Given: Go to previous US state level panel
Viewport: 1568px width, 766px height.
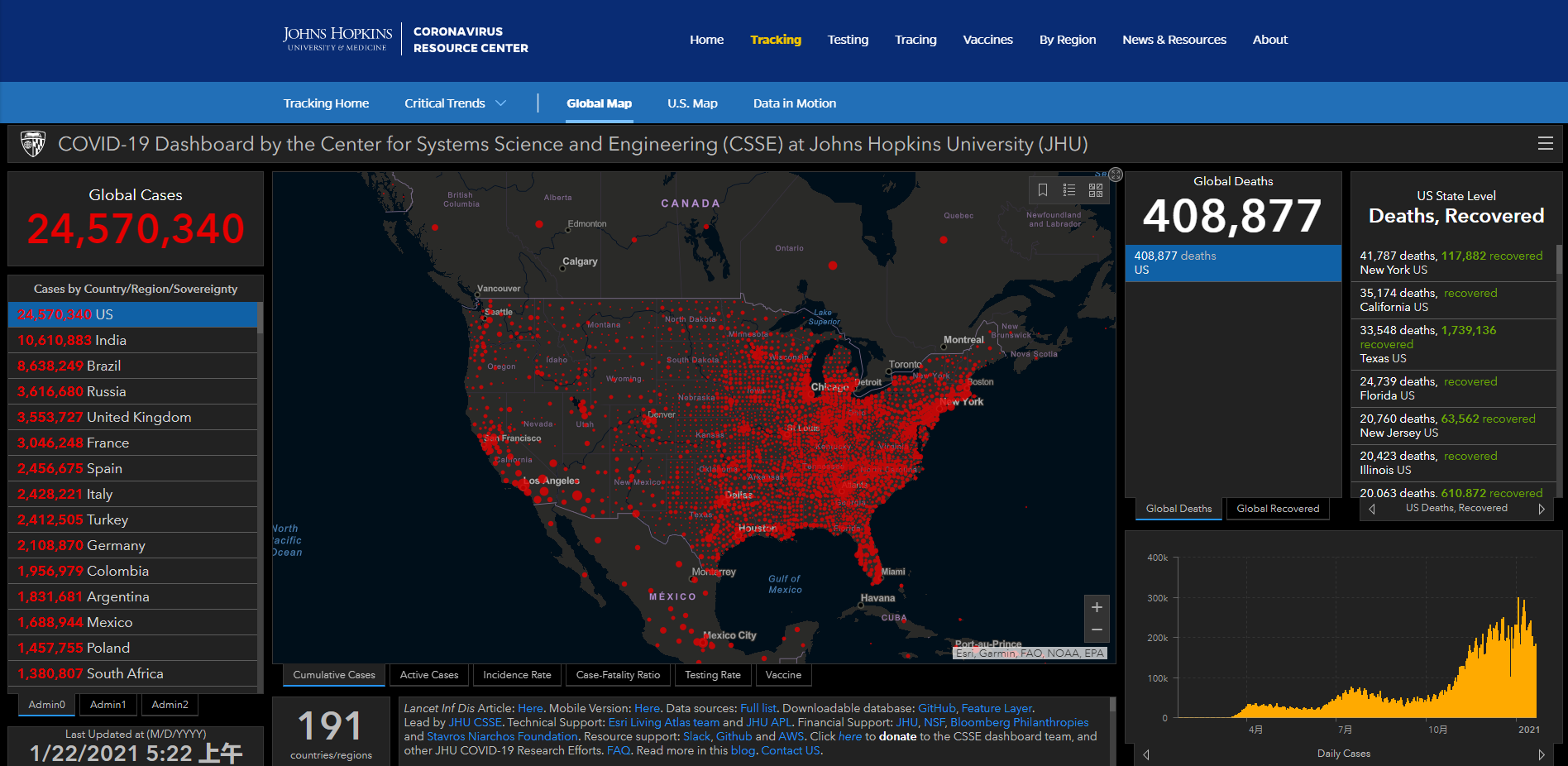Looking at the screenshot, I should (x=1372, y=509).
